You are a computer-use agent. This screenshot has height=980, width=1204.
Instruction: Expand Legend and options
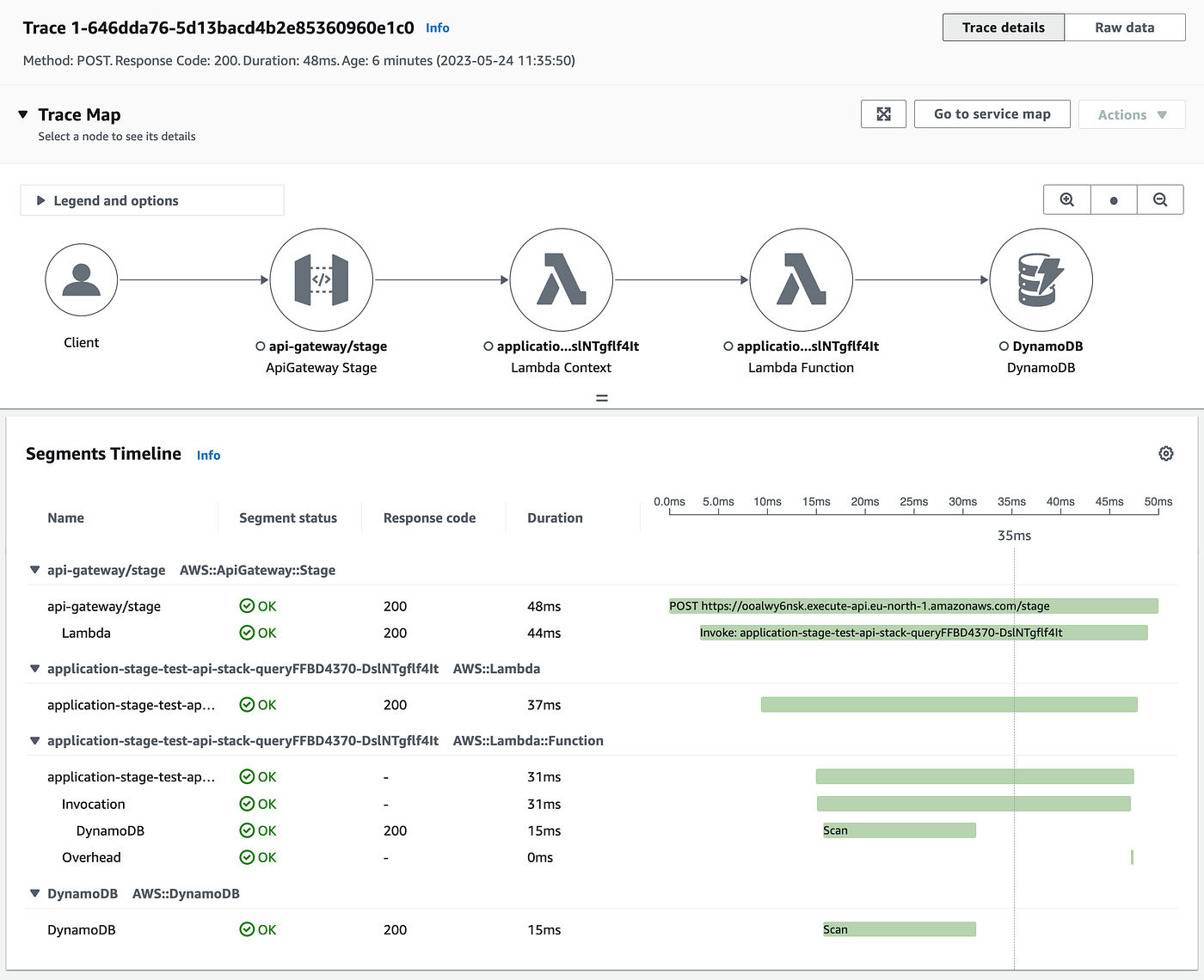pyautogui.click(x=152, y=200)
